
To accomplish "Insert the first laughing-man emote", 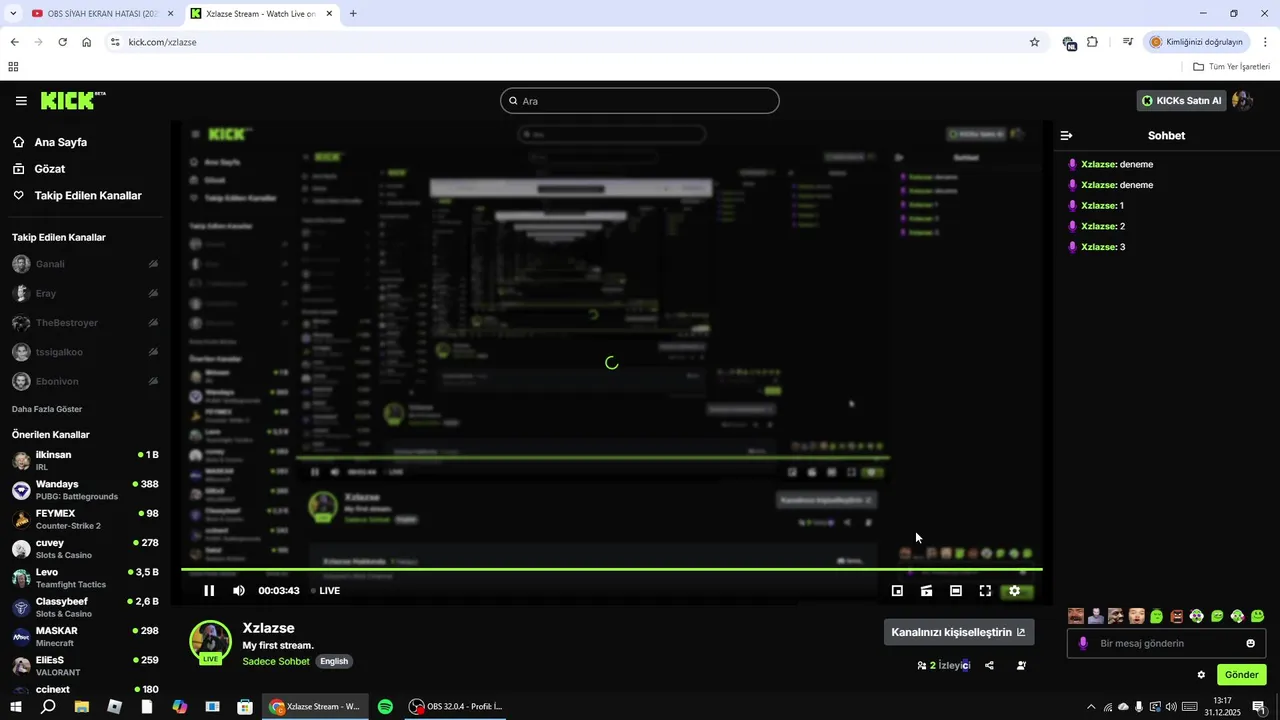I will (x=1076, y=616).
